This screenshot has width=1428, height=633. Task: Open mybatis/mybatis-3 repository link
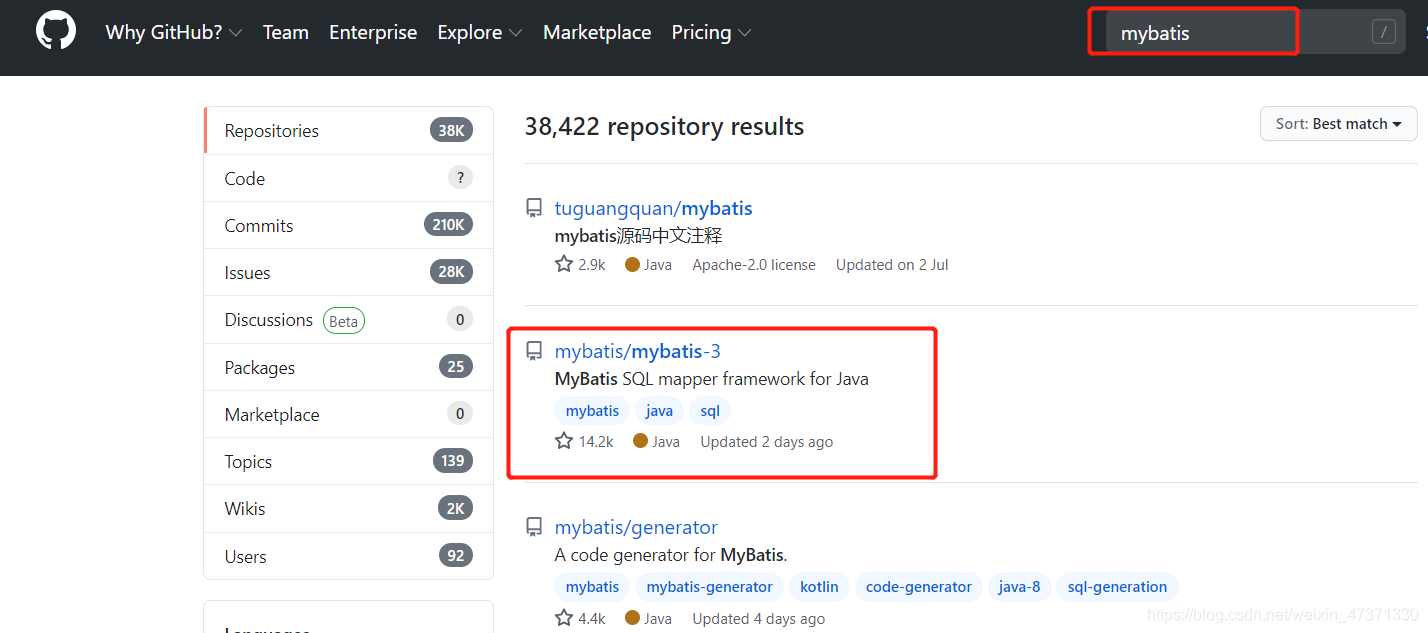[638, 351]
